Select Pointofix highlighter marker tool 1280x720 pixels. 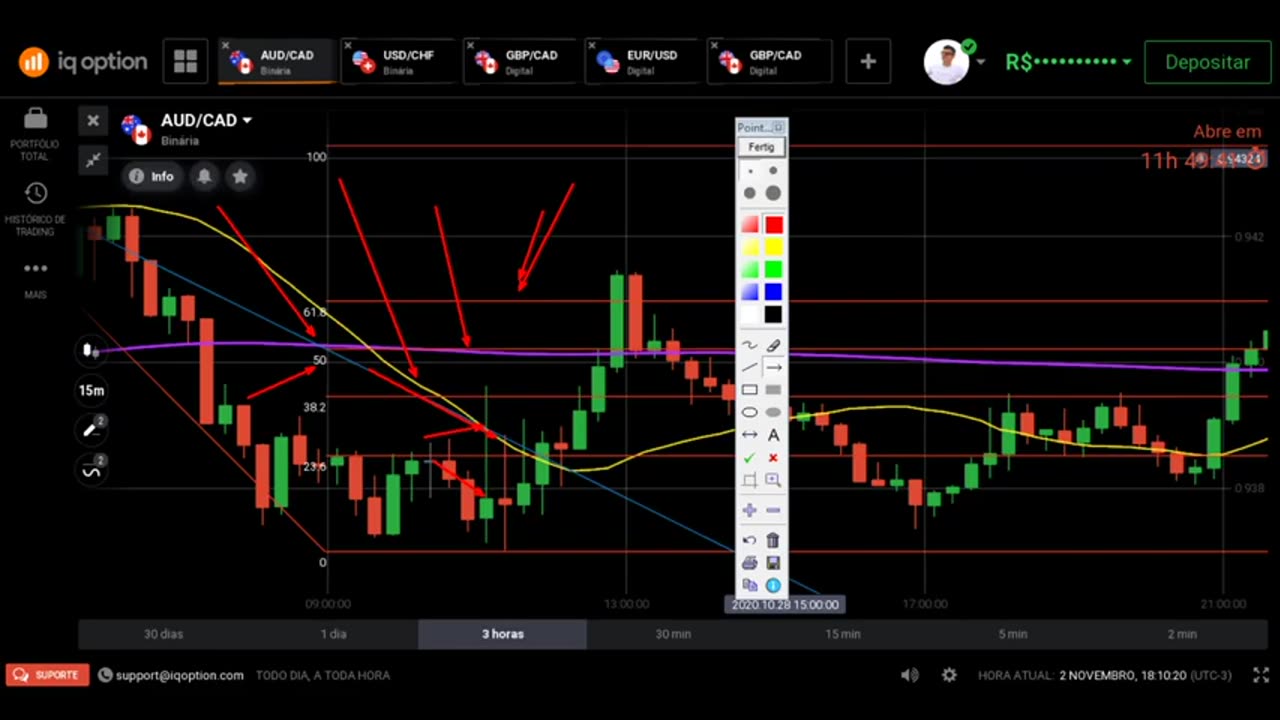point(773,346)
